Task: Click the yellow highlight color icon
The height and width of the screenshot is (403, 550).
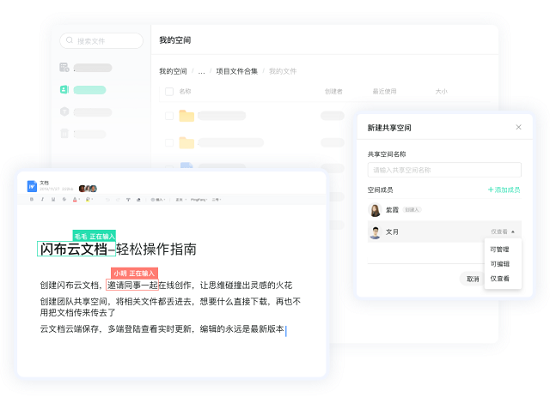Action: pos(88,199)
